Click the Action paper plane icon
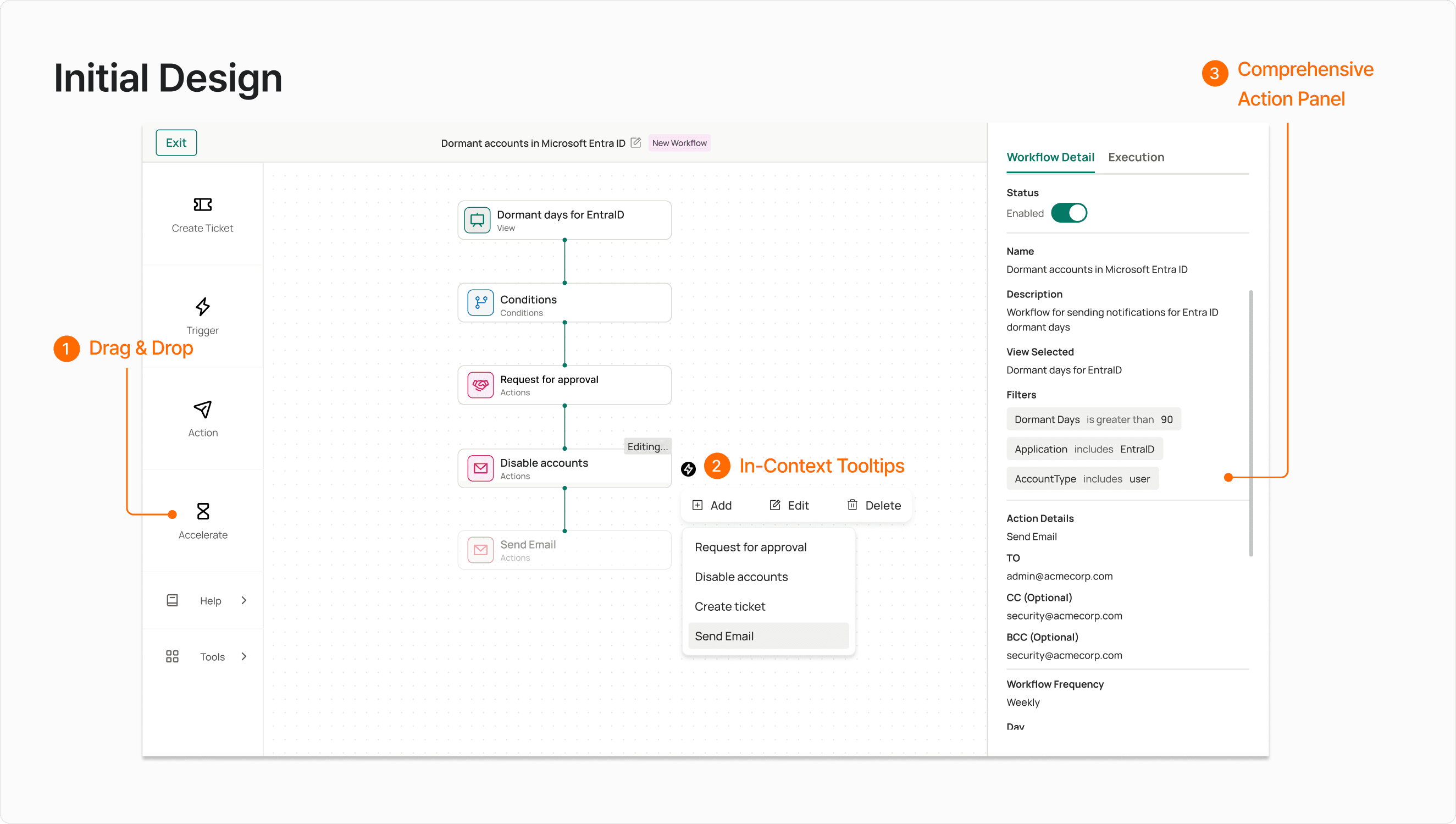This screenshot has height=824, width=1456. point(203,409)
